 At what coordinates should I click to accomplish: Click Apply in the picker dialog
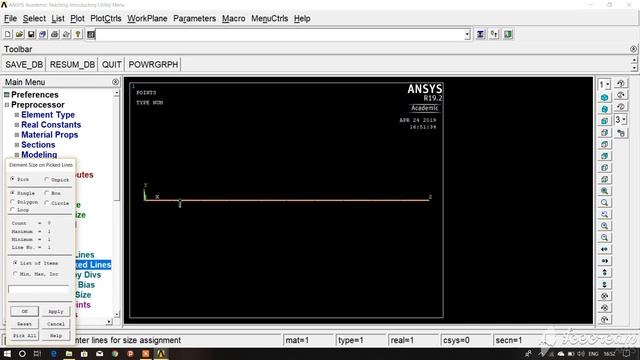[x=56, y=311]
